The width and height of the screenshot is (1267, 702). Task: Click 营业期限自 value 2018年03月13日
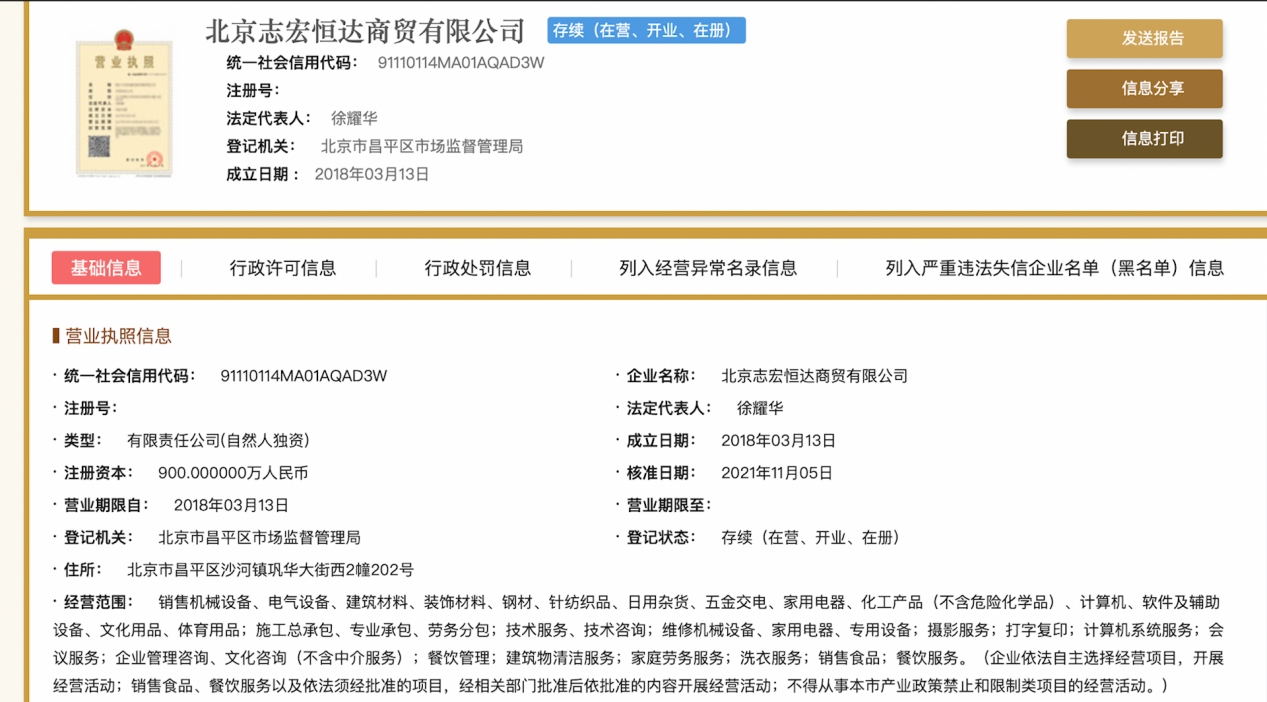click(x=231, y=505)
